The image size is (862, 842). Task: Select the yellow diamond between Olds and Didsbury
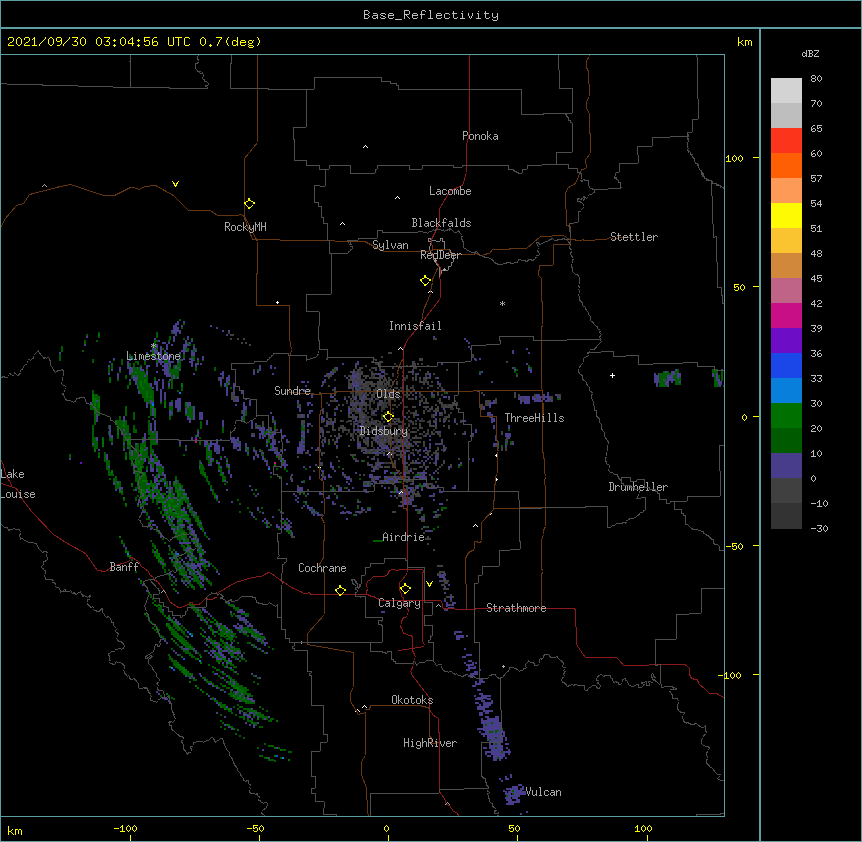(x=388, y=416)
